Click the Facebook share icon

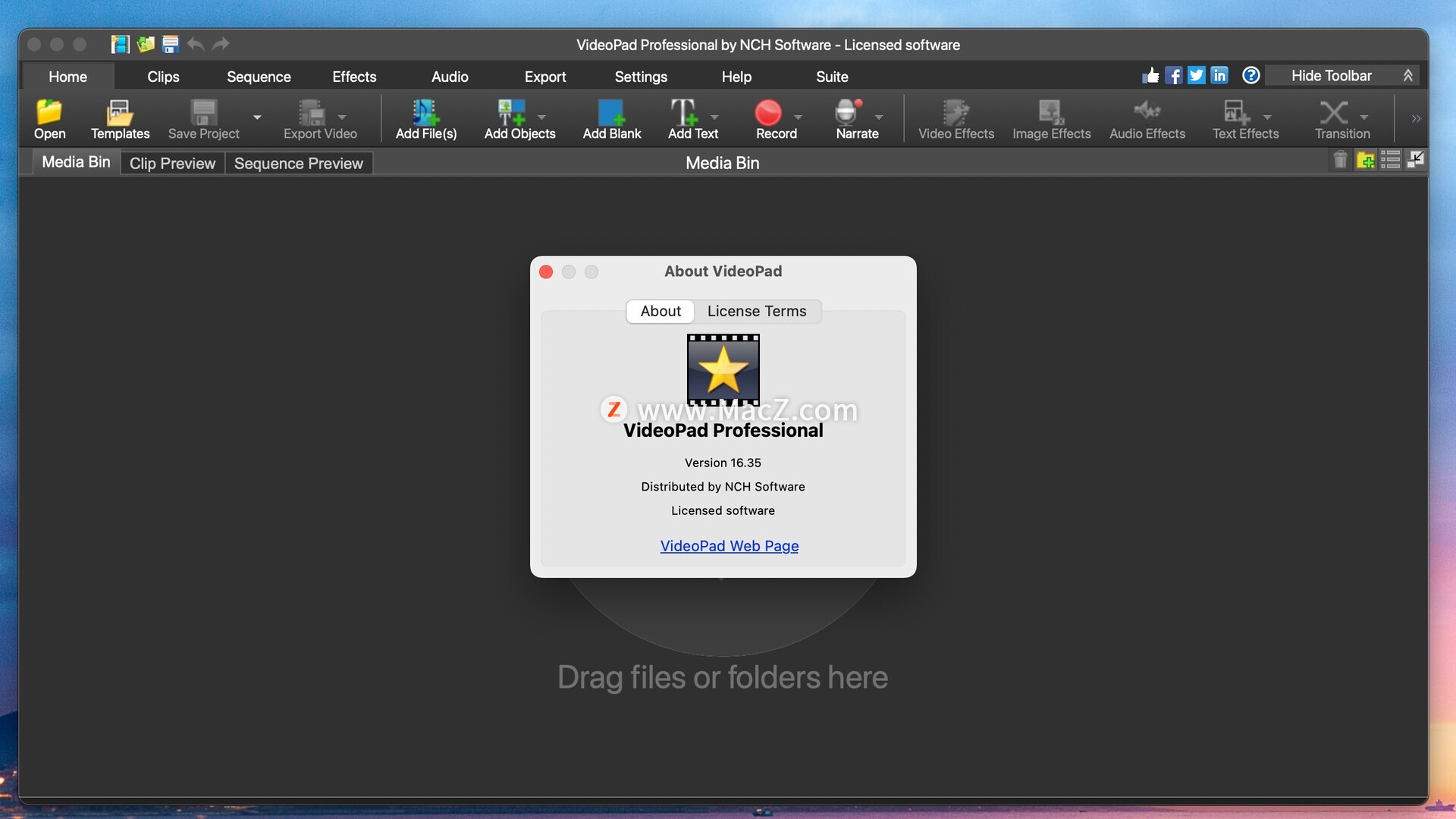[1173, 76]
